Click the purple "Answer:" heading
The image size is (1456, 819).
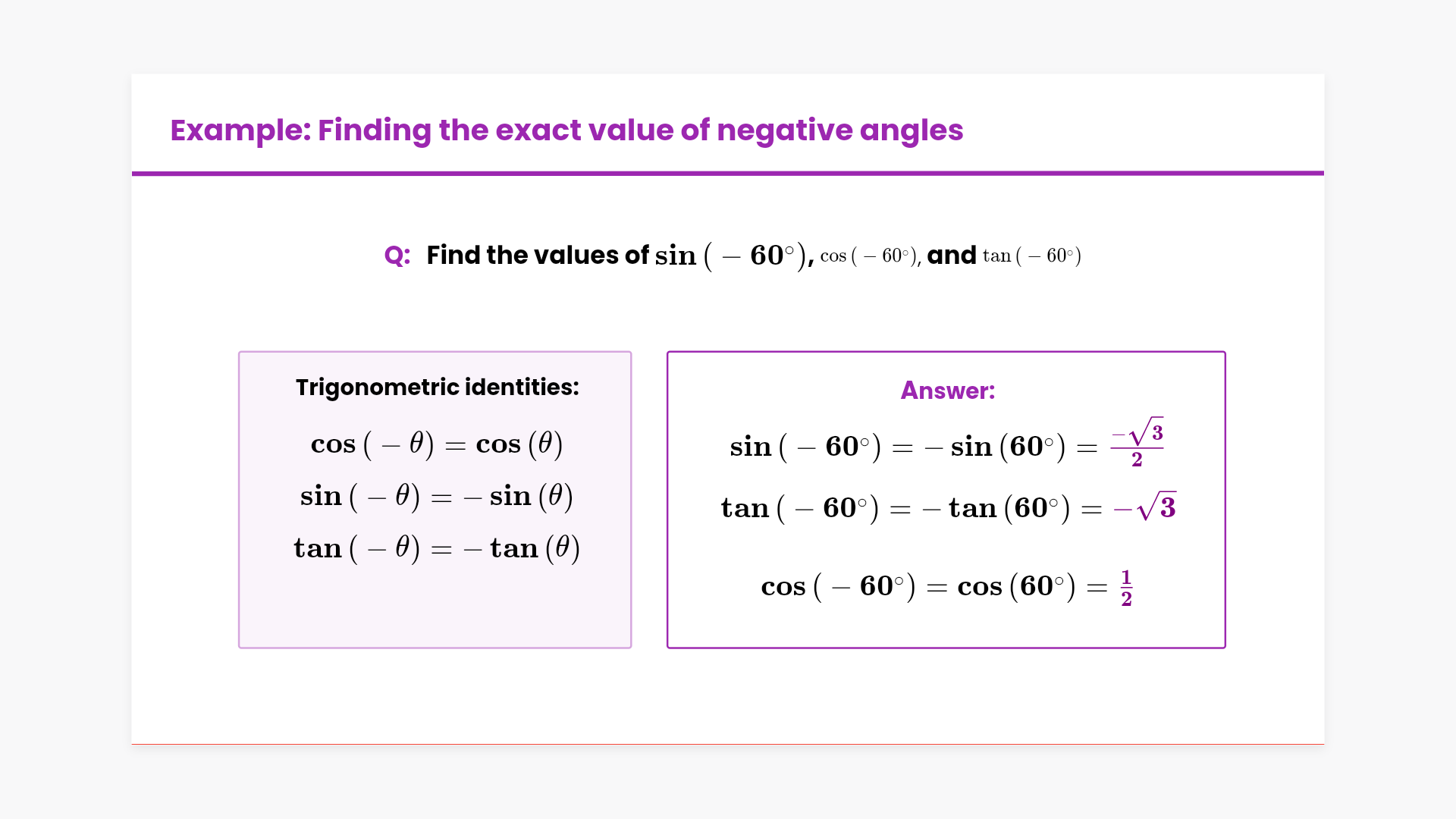pyautogui.click(x=947, y=391)
